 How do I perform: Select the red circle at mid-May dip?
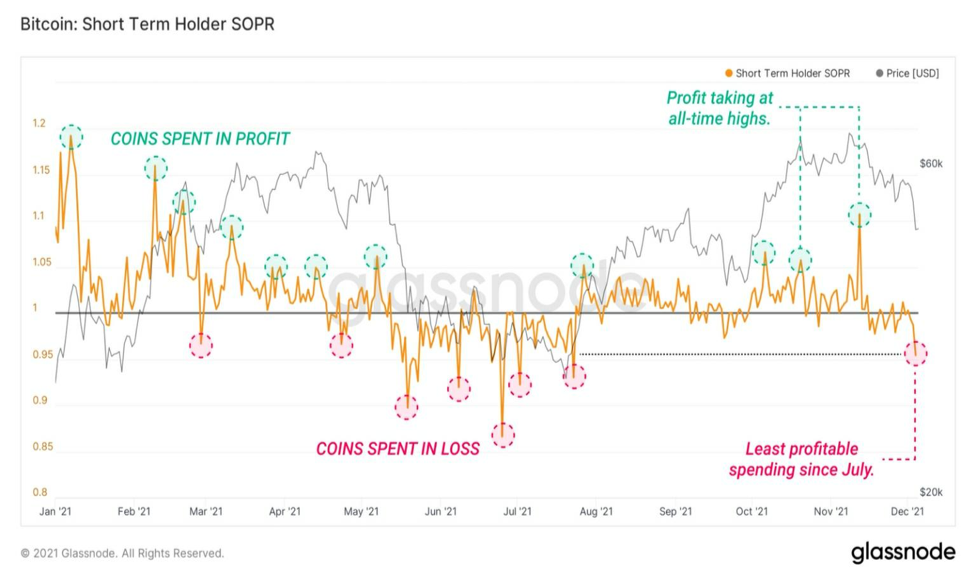click(406, 408)
